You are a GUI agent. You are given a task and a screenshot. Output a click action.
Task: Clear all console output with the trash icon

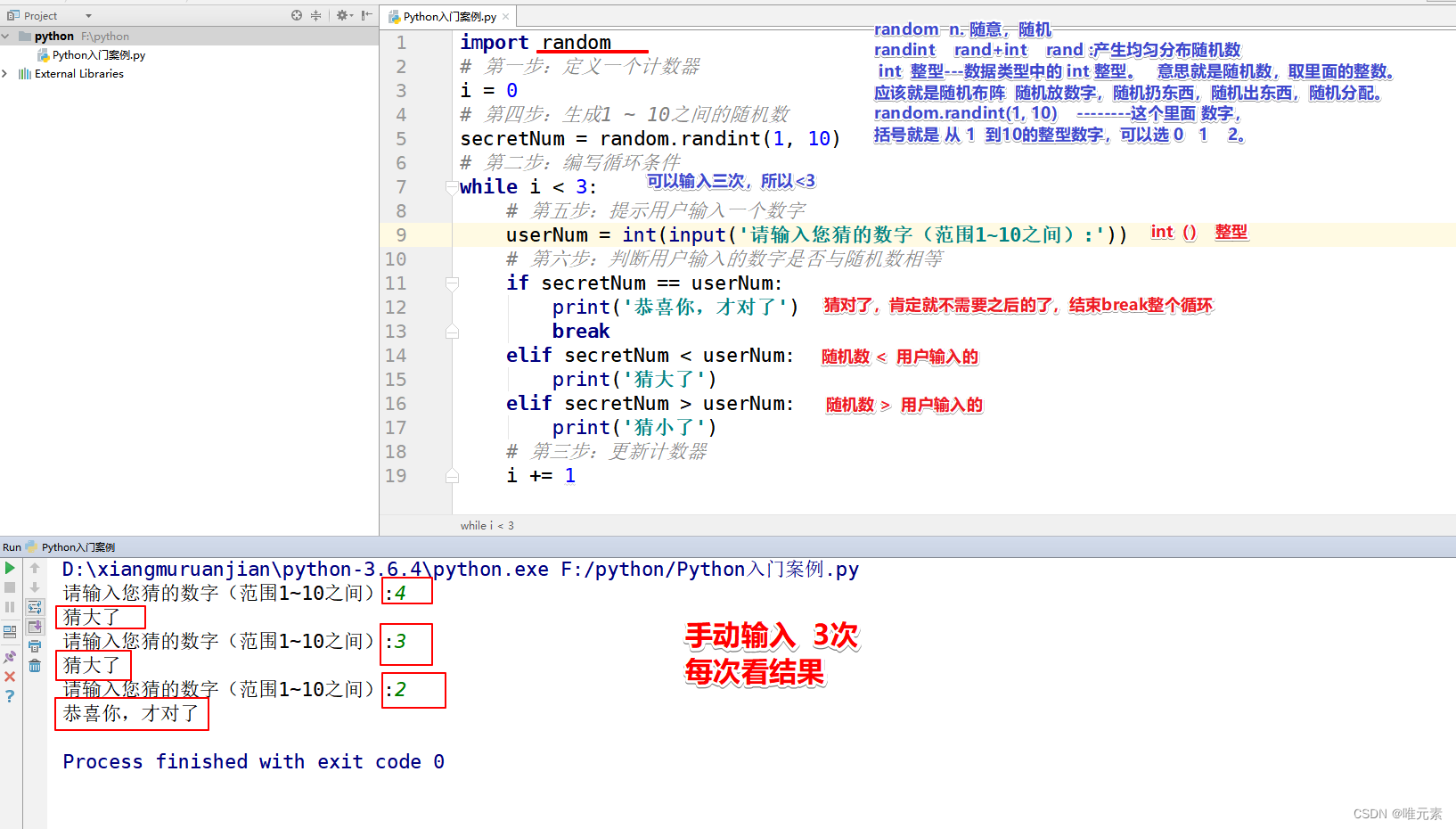click(x=36, y=667)
